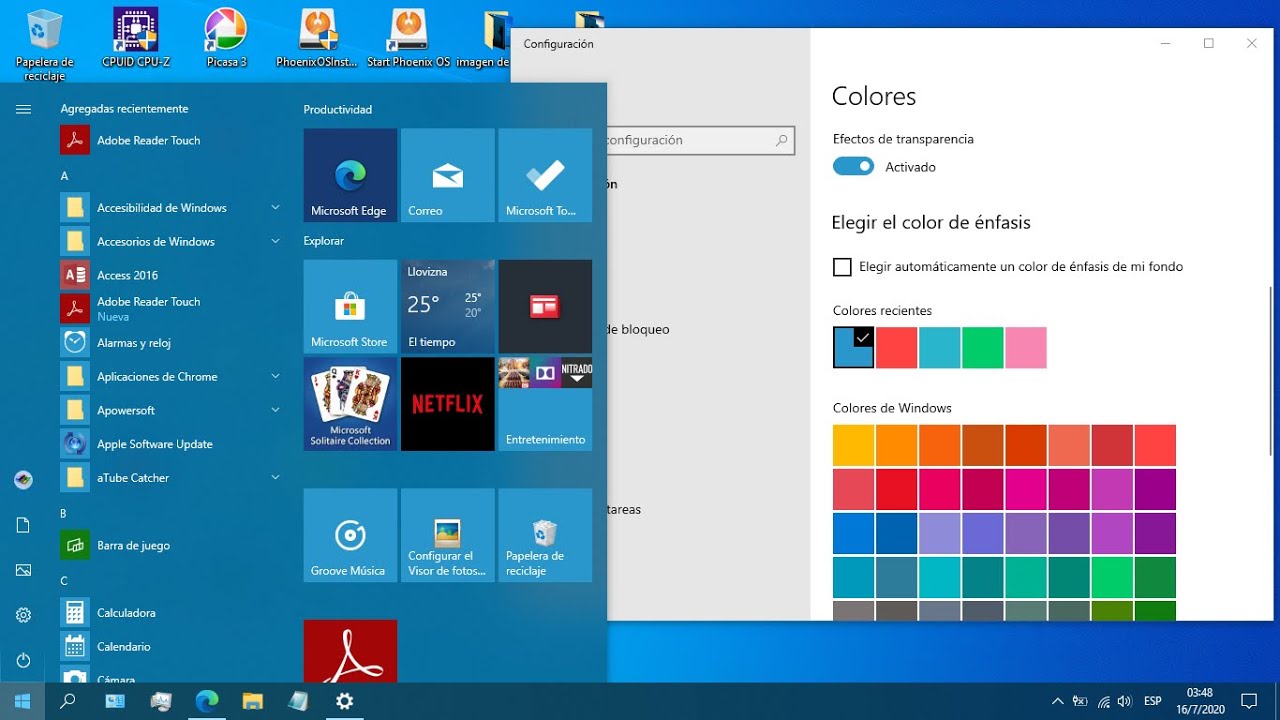Click the Configuración search input field
This screenshot has width=1280, height=720.
point(700,141)
